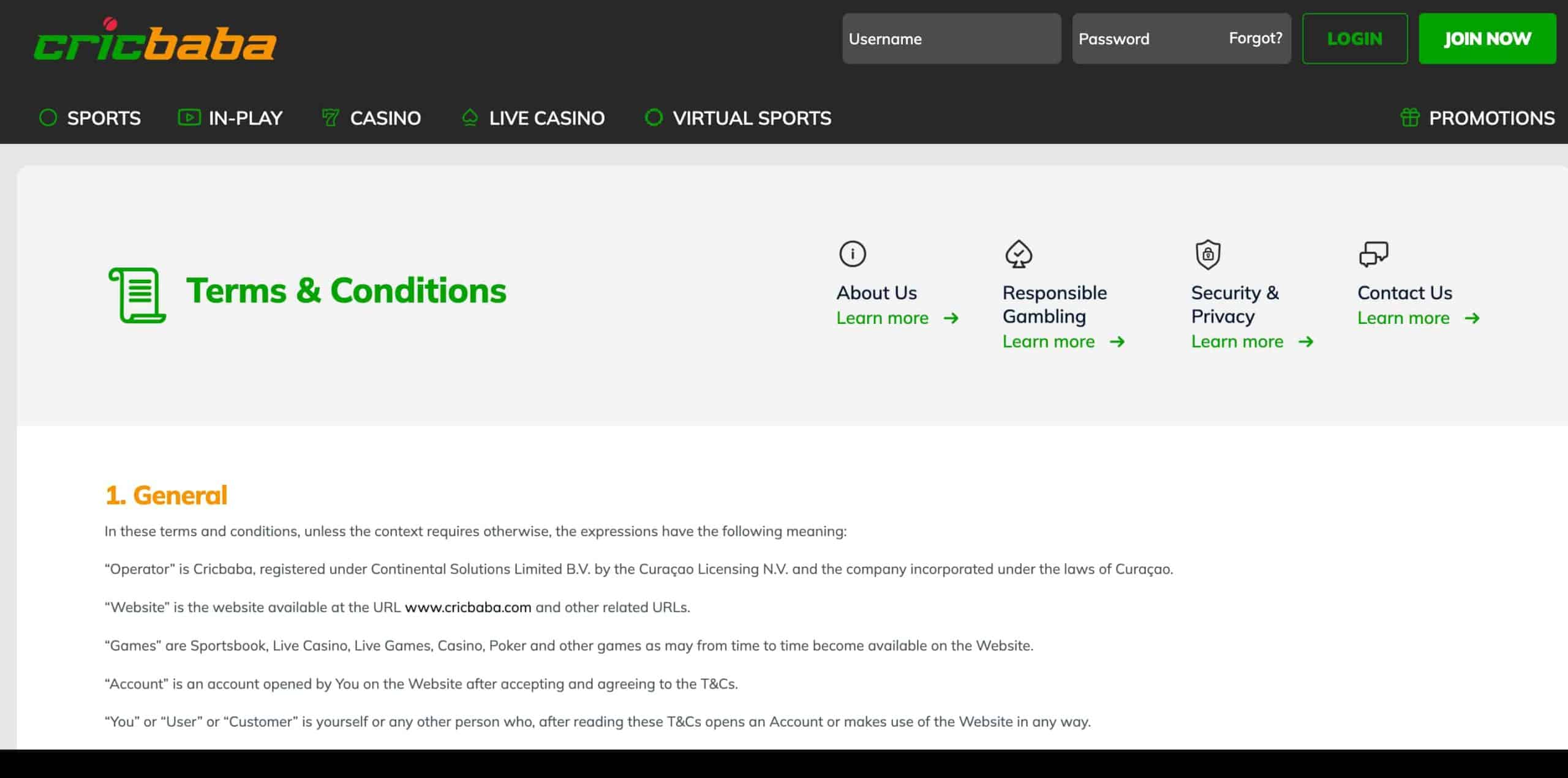Open the SPORTS menu item
1568x778 pixels.
[x=104, y=118]
